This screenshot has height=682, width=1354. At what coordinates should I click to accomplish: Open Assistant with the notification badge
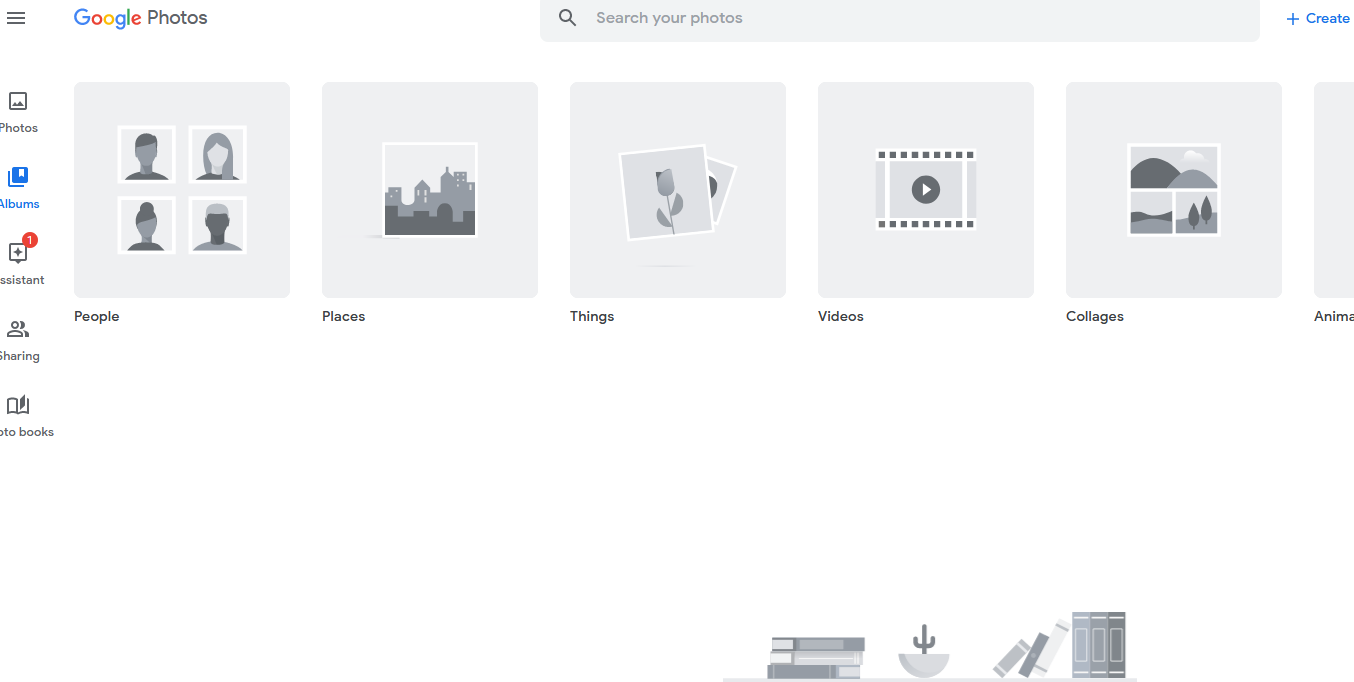(18, 253)
